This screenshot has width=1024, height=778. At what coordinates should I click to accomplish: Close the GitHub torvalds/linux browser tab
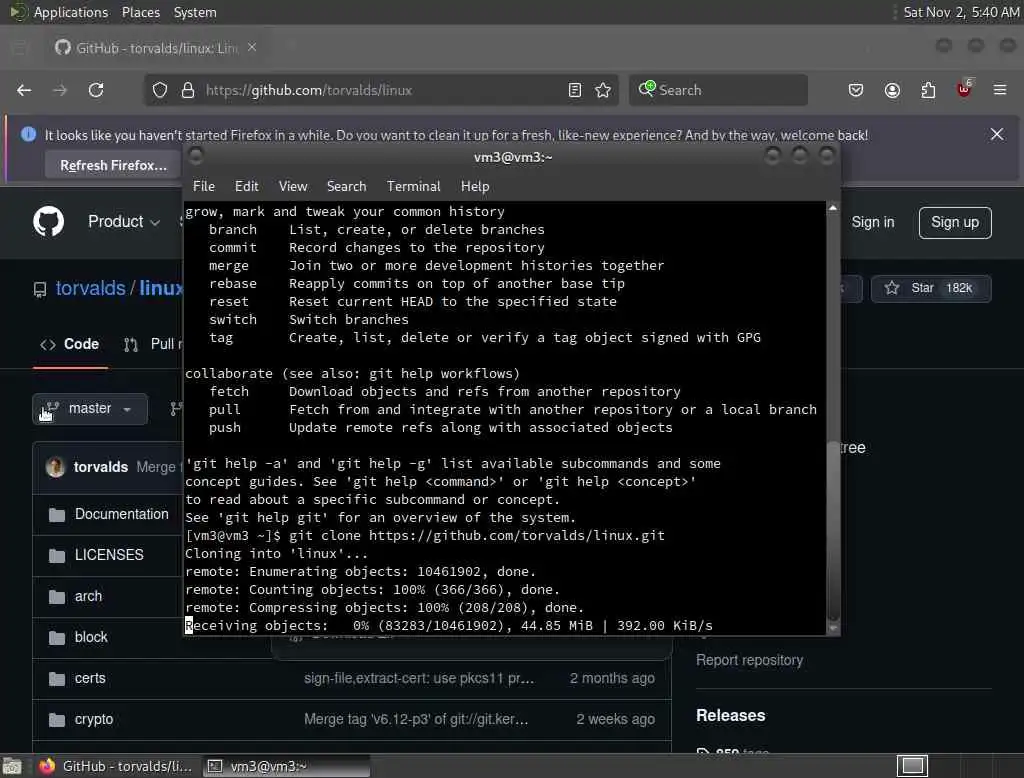tap(252, 47)
